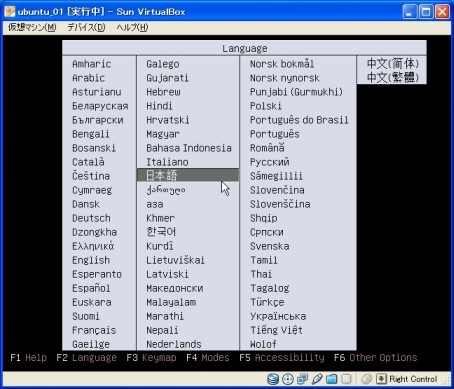Select Punjabi (Gurmukhi)
This screenshot has width=454, height=389.
coord(296,92)
